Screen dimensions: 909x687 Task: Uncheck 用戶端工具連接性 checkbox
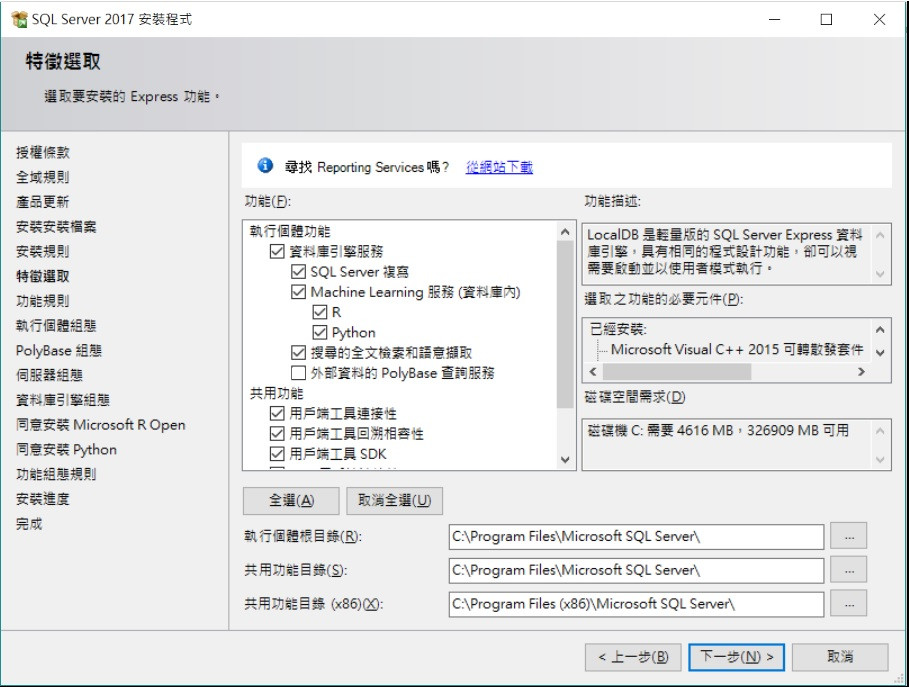coord(277,413)
